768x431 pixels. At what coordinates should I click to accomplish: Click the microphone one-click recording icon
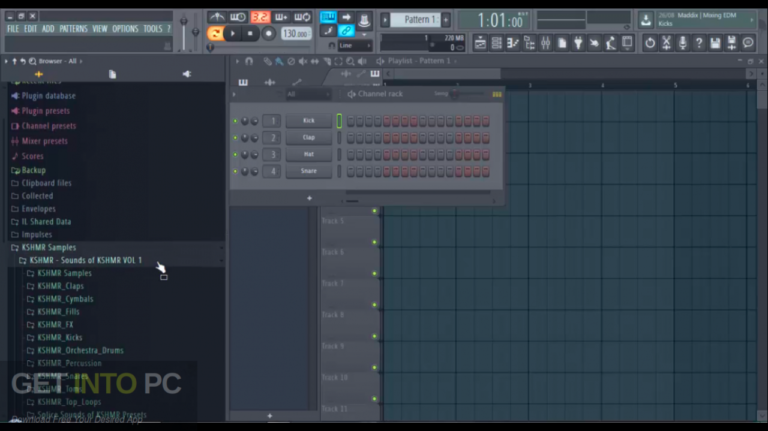(683, 43)
